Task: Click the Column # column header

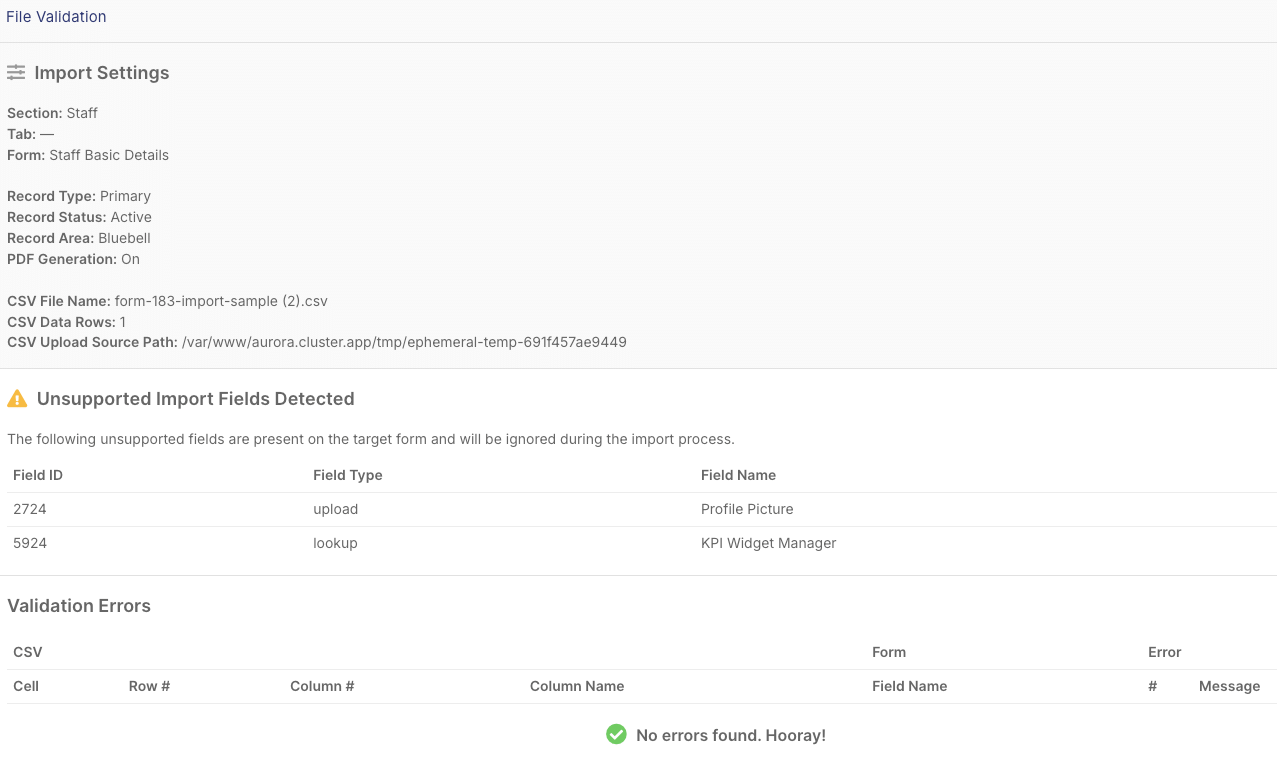Action: coord(322,686)
